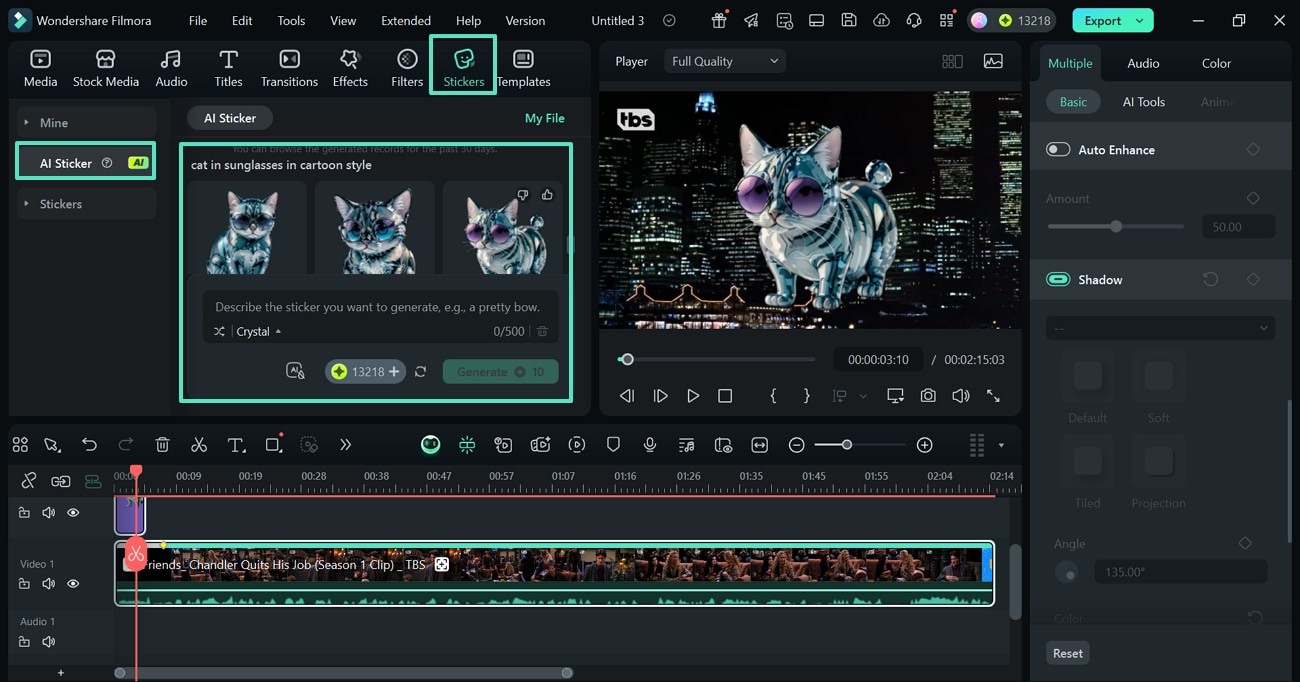Open My File in the sticker panel
The height and width of the screenshot is (682, 1300).
coord(544,117)
